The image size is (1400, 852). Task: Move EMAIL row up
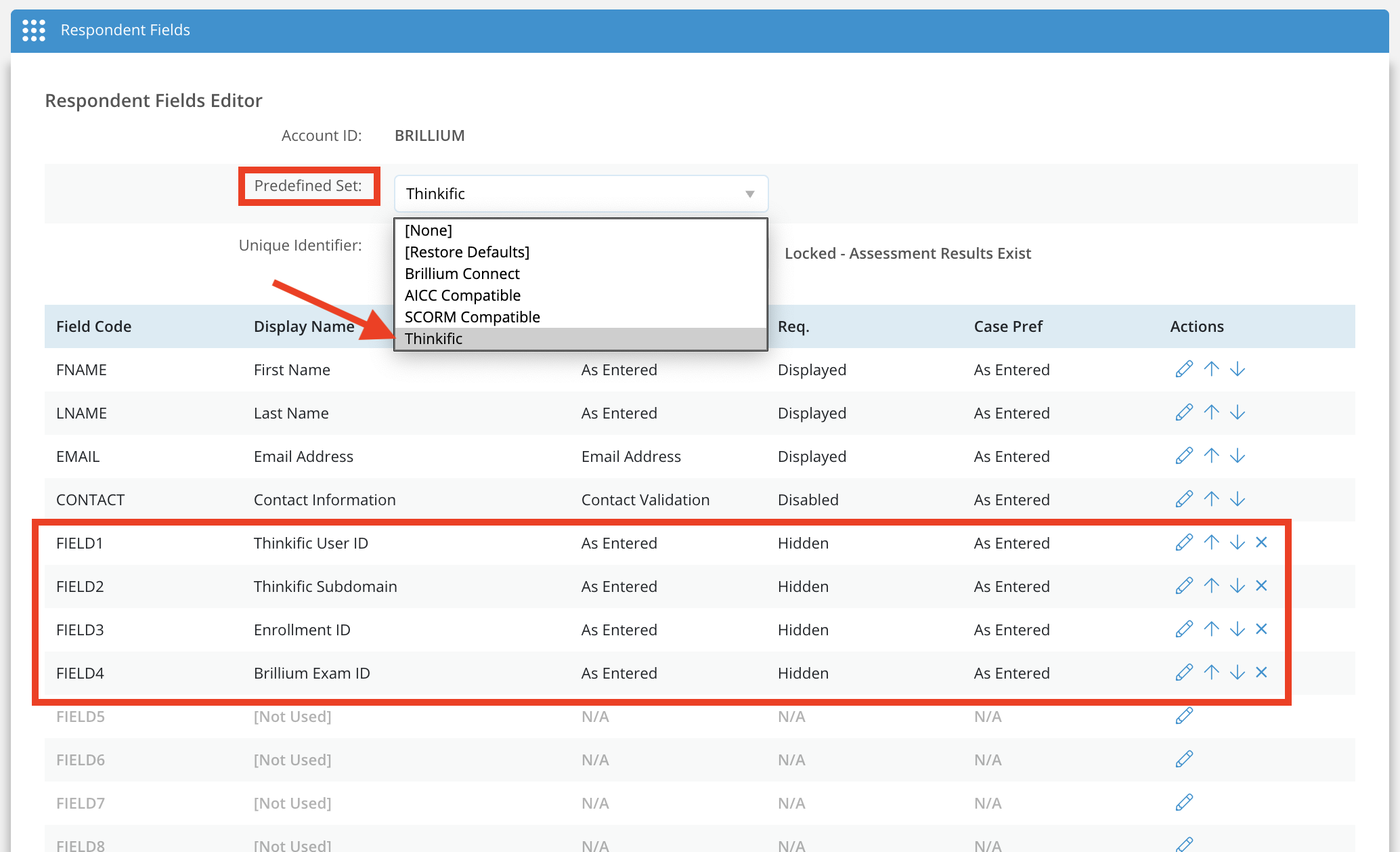click(x=1212, y=456)
